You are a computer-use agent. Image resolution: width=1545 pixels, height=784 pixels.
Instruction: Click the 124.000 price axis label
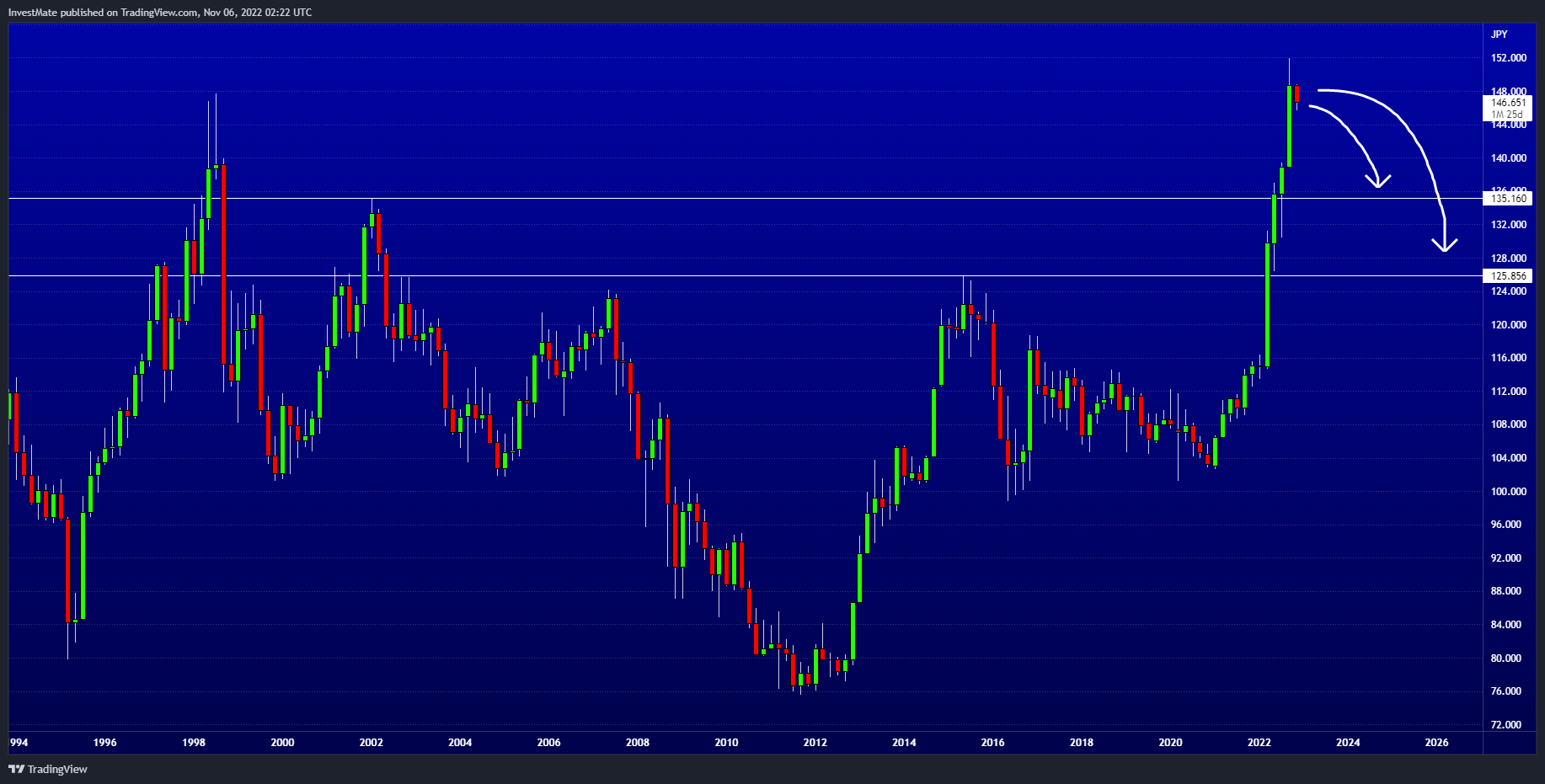(x=1508, y=291)
